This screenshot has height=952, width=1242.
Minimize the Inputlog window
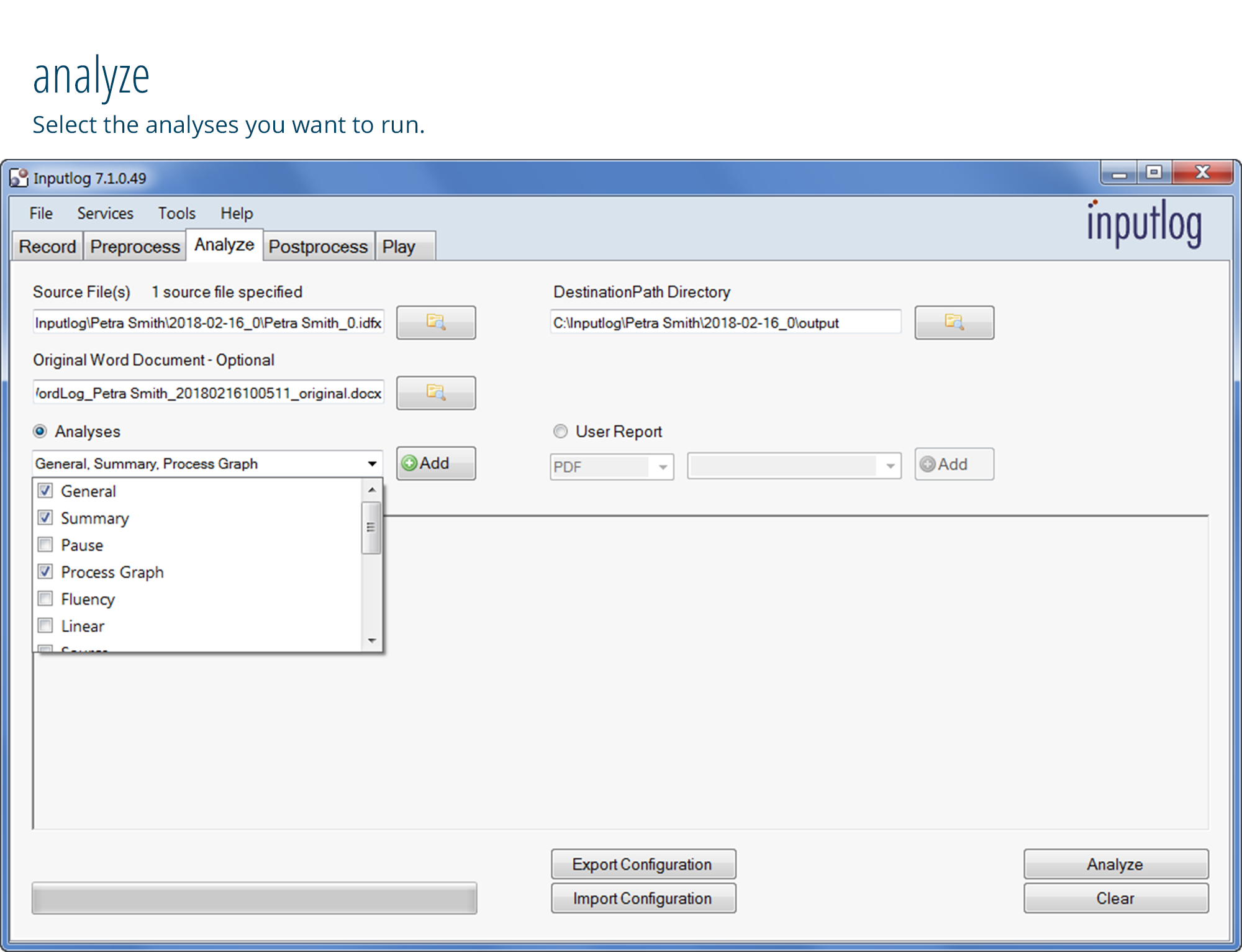[x=1119, y=173]
